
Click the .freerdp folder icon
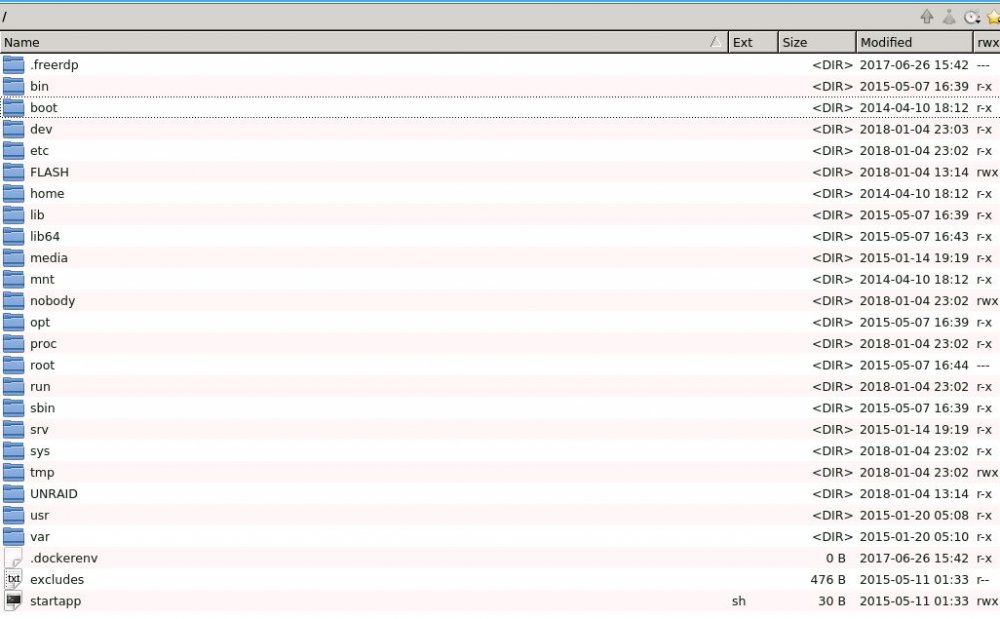tap(13, 64)
